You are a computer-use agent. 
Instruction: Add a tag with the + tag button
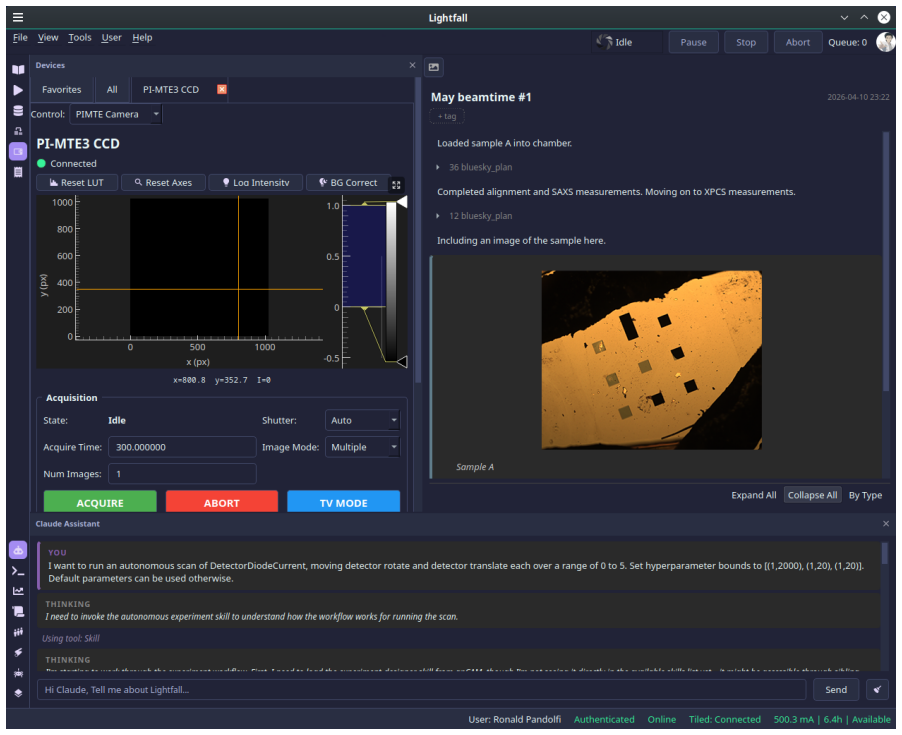(x=447, y=116)
